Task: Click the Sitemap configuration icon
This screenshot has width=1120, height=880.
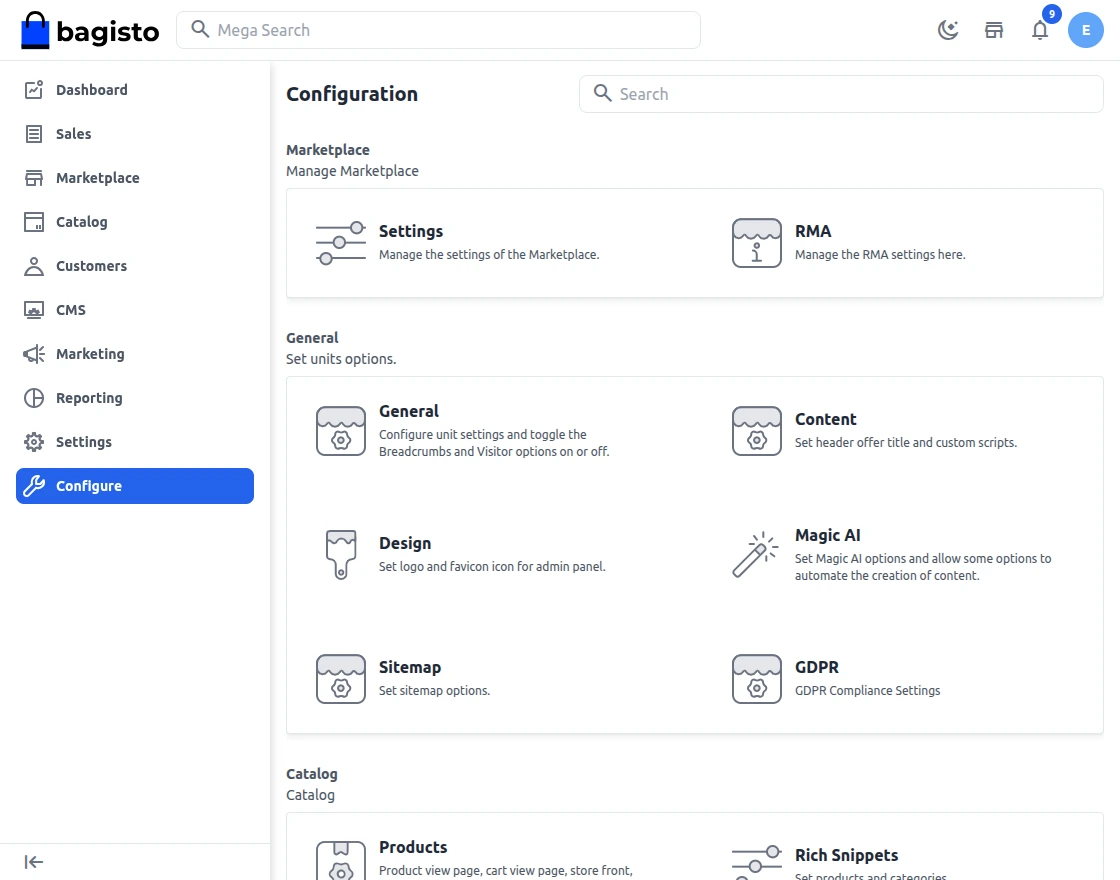Action: coord(340,679)
